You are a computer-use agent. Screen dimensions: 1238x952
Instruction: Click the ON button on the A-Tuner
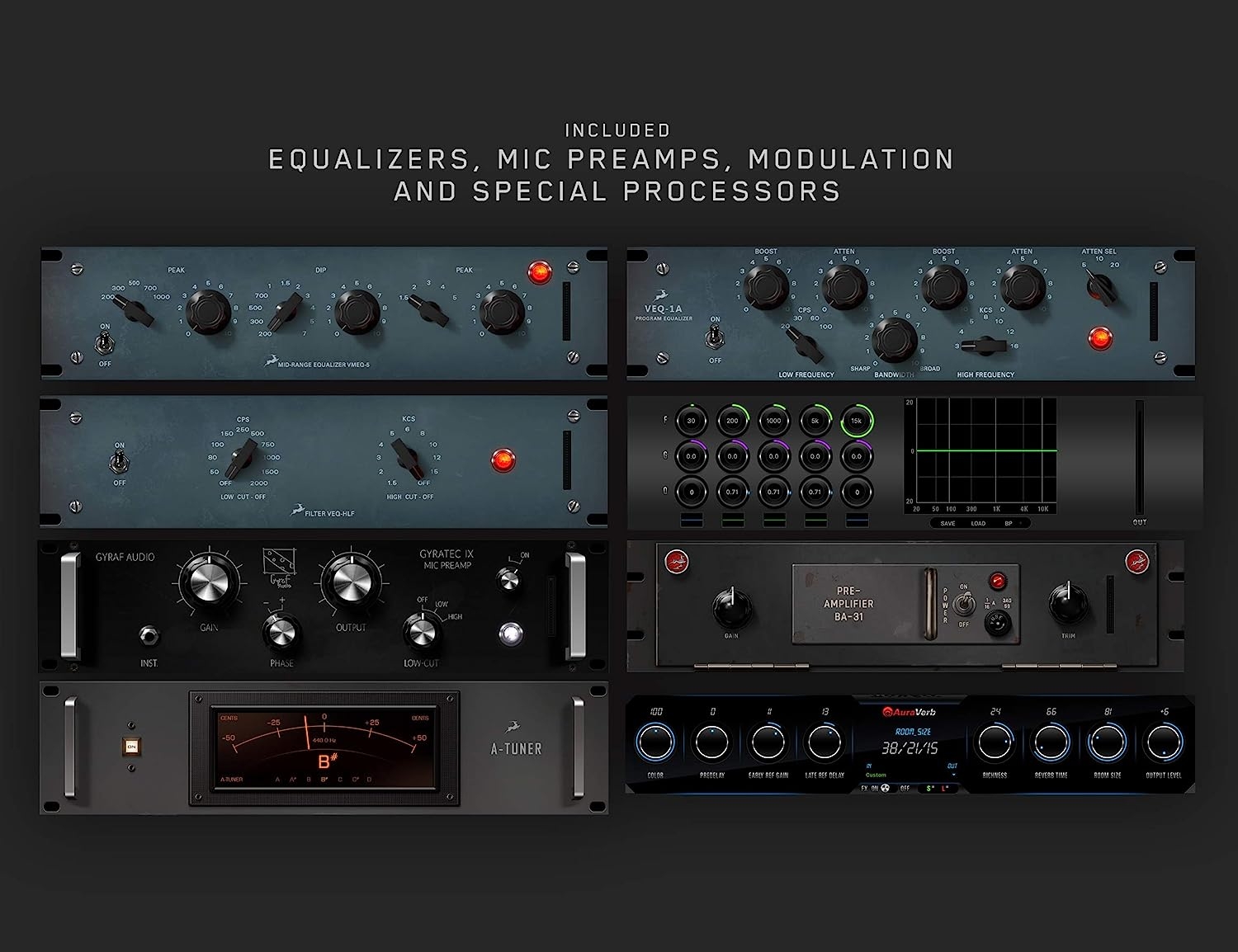pyautogui.click(x=130, y=747)
